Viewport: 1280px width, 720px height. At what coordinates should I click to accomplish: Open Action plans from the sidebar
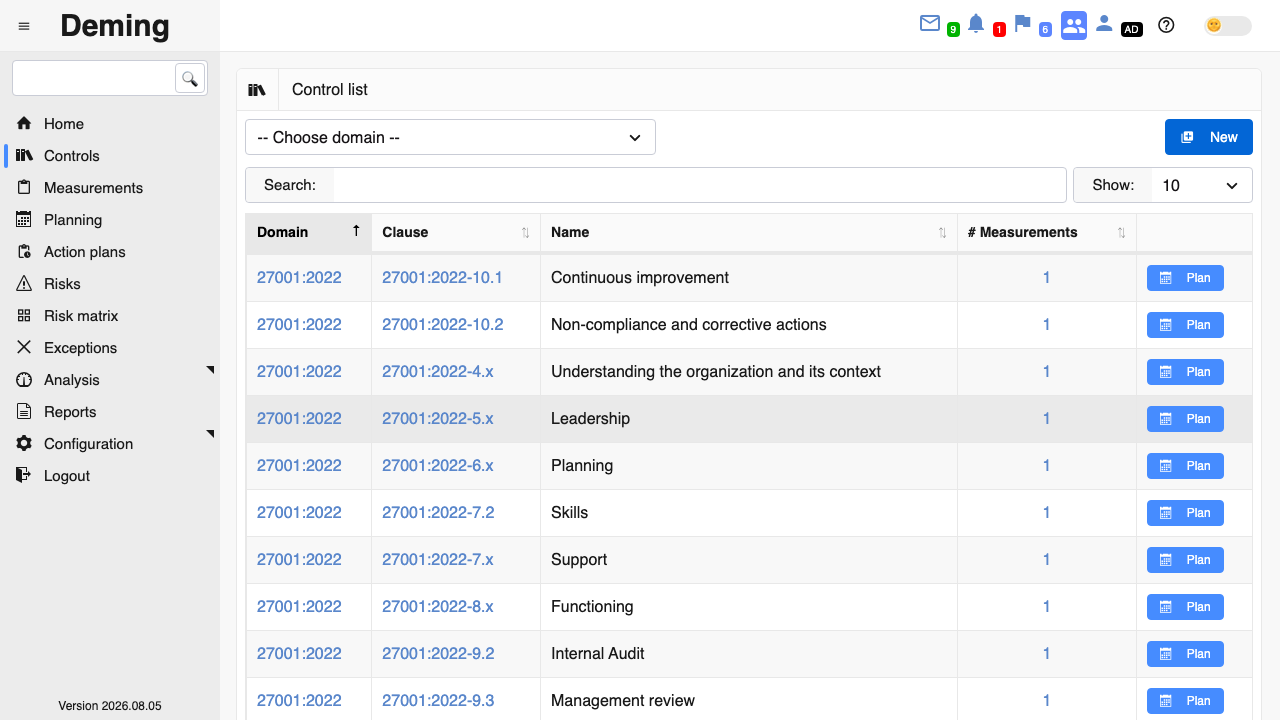click(85, 252)
